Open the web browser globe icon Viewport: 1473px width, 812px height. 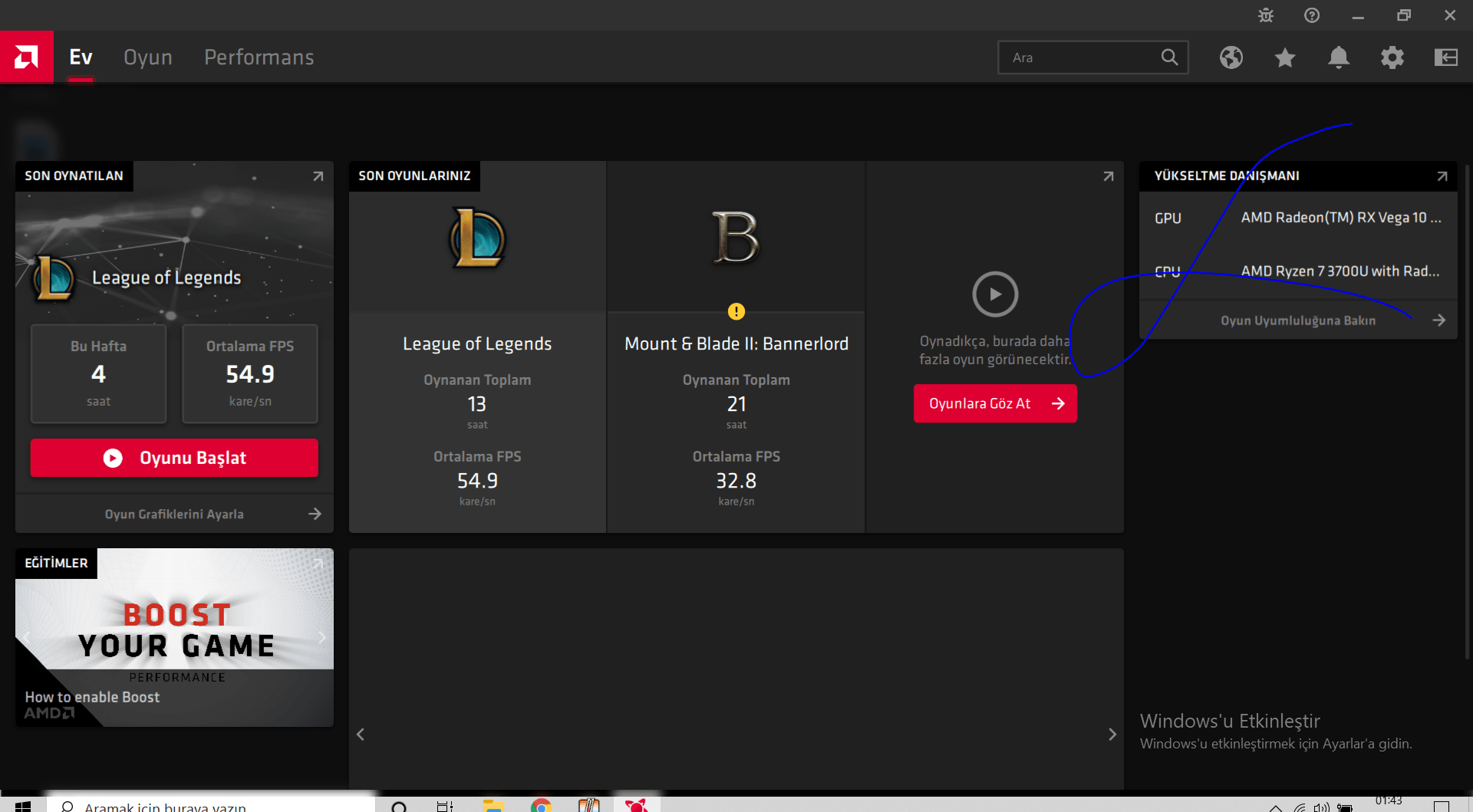(1231, 58)
